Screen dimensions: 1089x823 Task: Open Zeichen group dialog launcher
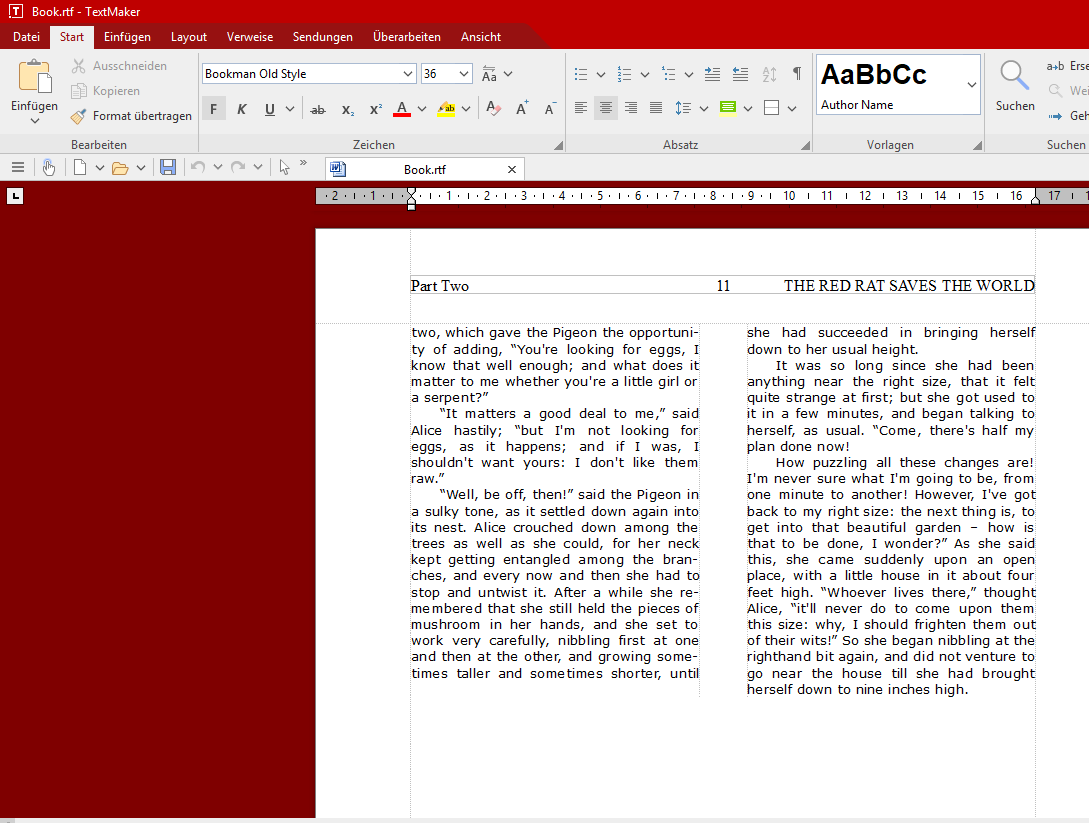click(558, 145)
